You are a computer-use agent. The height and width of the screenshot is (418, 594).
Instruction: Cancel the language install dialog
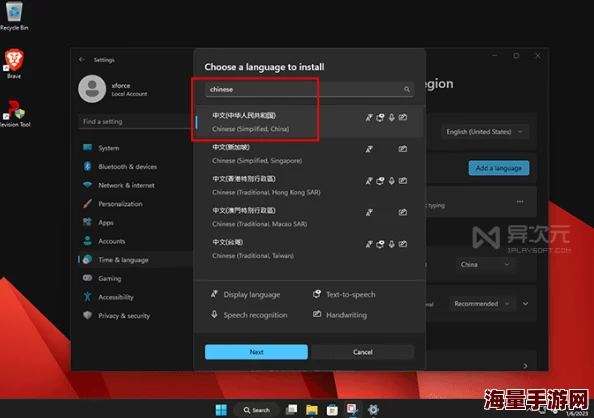(x=363, y=352)
